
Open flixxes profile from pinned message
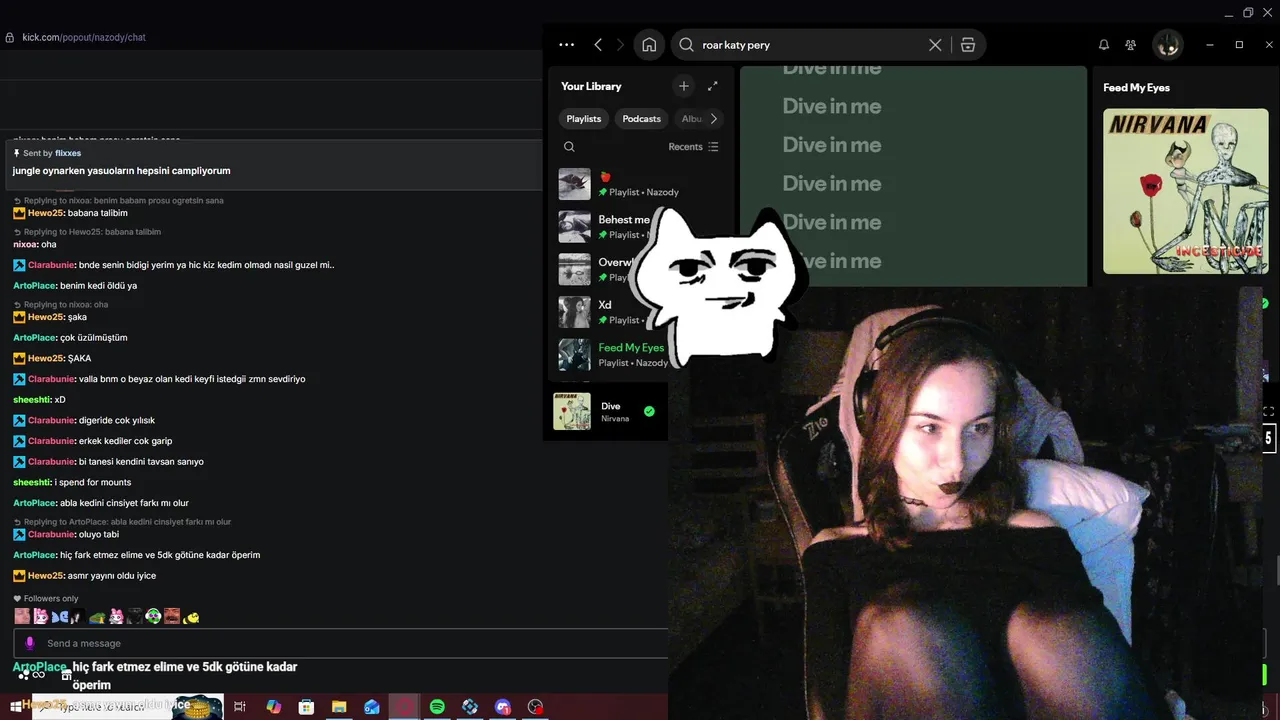(68, 153)
